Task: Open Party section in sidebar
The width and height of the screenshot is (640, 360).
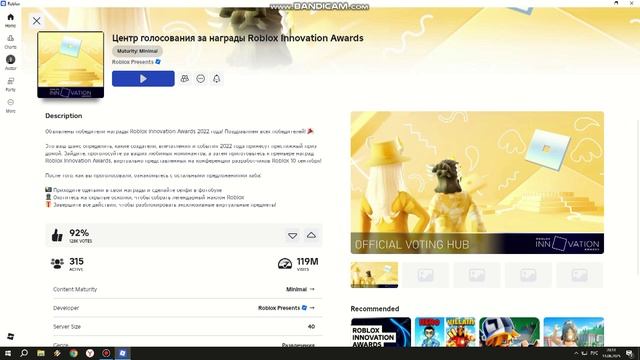Action: [x=11, y=84]
